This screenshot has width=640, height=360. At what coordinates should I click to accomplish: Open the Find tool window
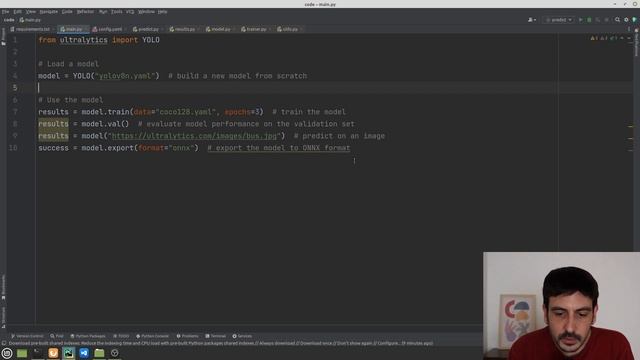(57, 336)
